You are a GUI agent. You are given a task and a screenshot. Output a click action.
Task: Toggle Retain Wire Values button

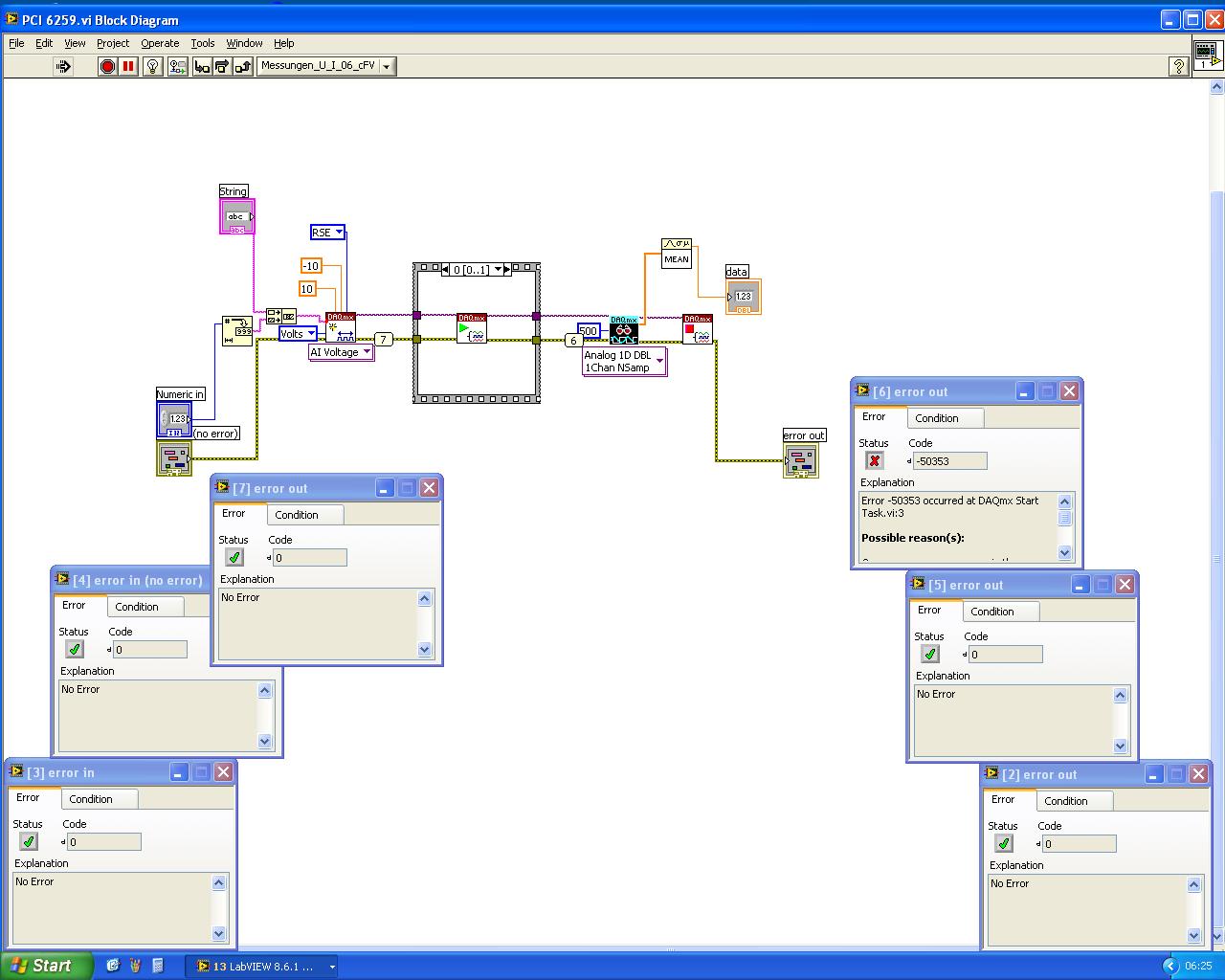tap(178, 66)
